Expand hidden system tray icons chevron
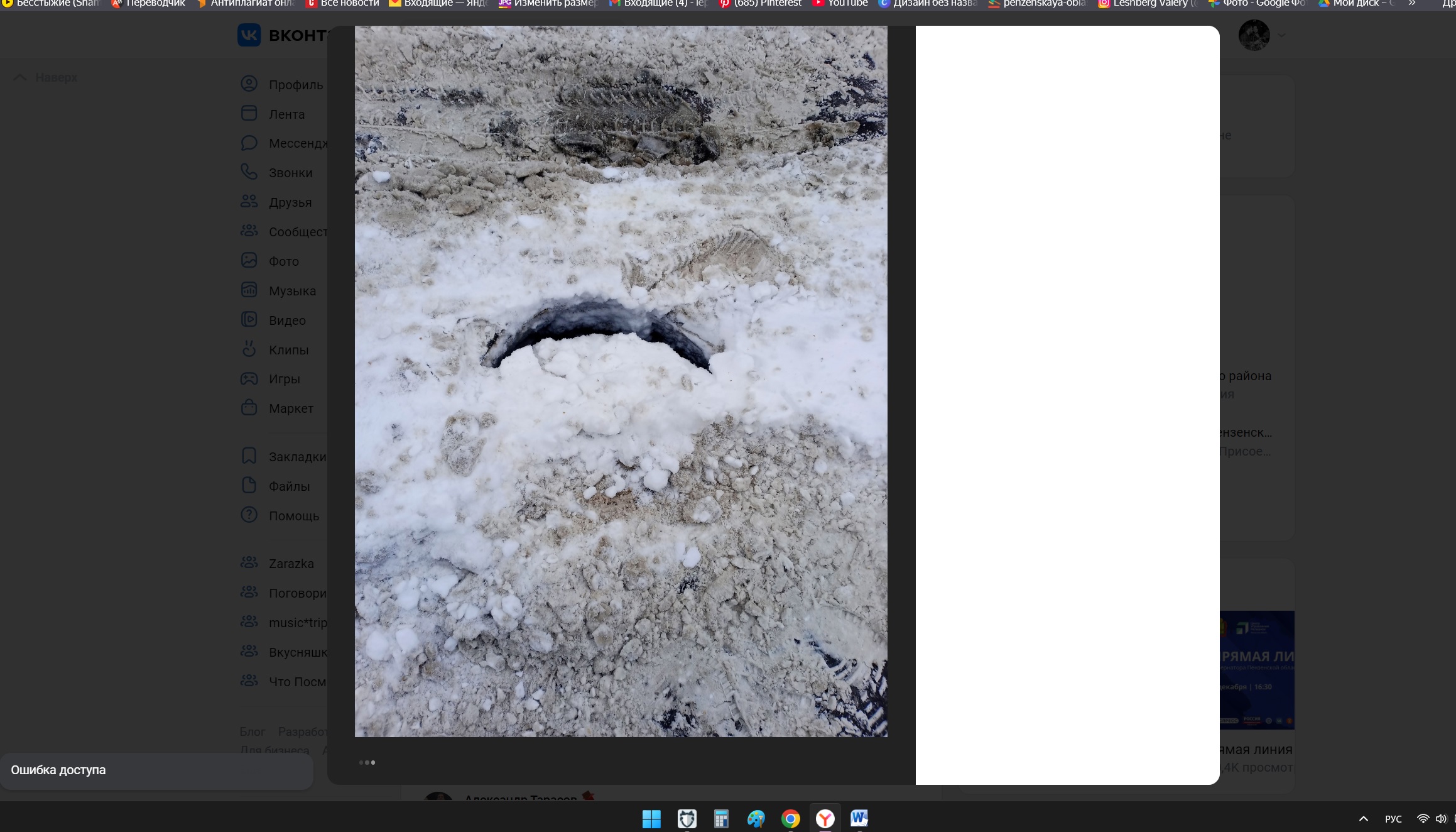This screenshot has height=832, width=1456. pyautogui.click(x=1363, y=819)
